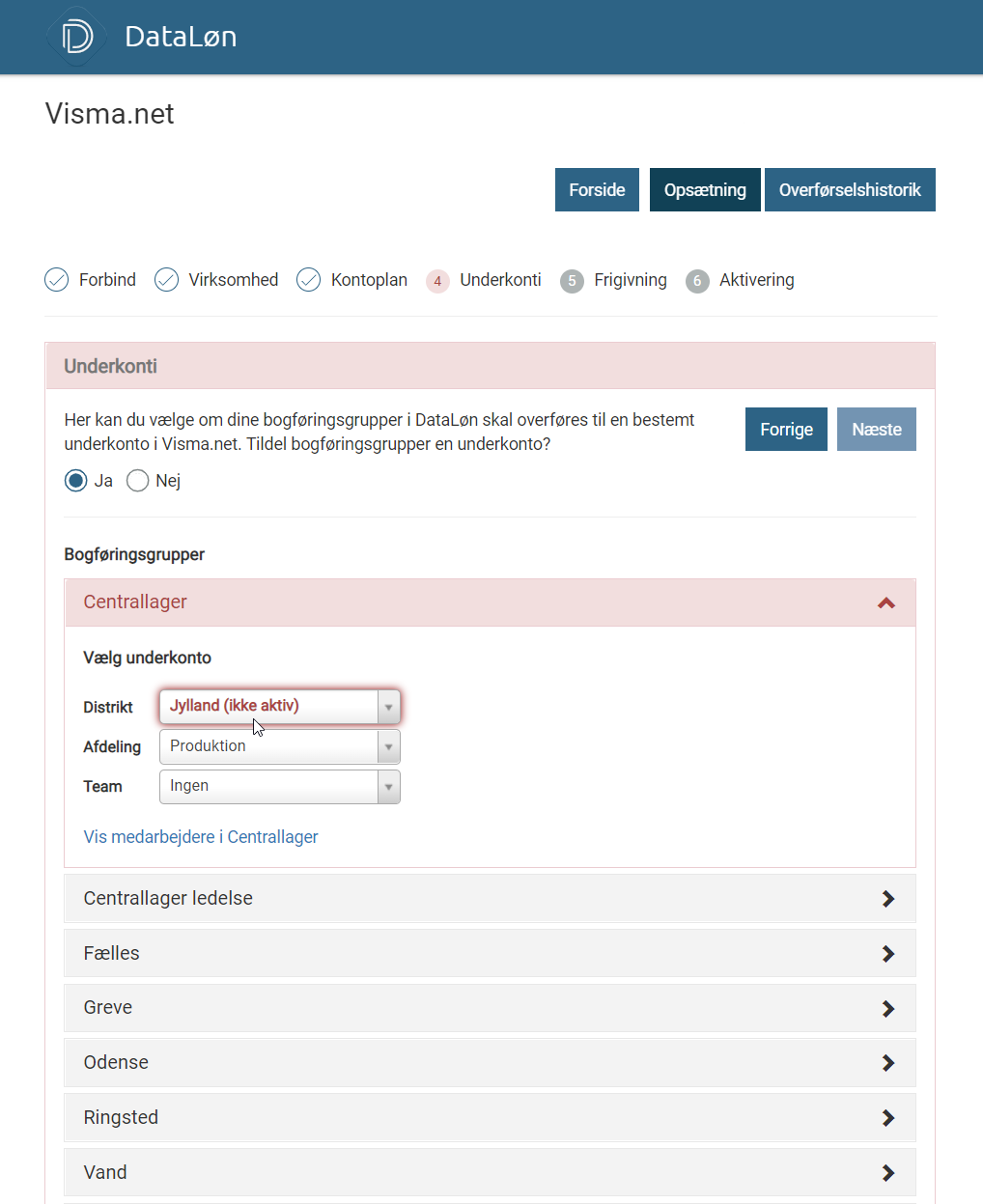
Task: Click the Frigivning step 5 badge
Action: coord(572,281)
